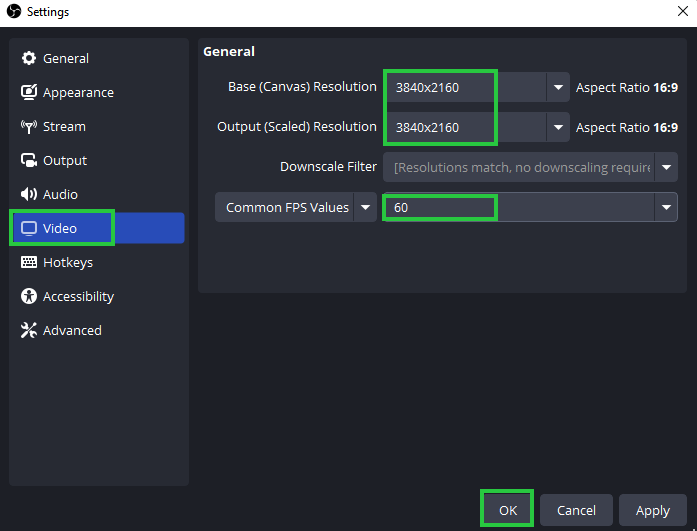
Task: Expand the Output (Scaled) Resolution dropdown arrow
Action: click(x=558, y=128)
